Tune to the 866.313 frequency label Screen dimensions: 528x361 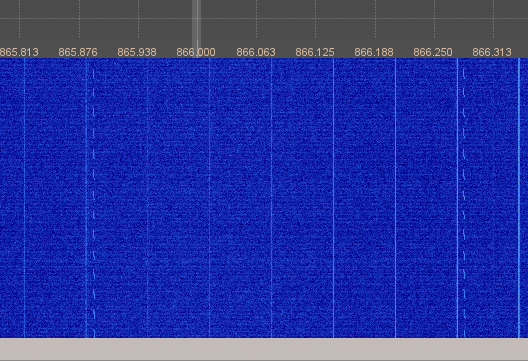(492, 52)
